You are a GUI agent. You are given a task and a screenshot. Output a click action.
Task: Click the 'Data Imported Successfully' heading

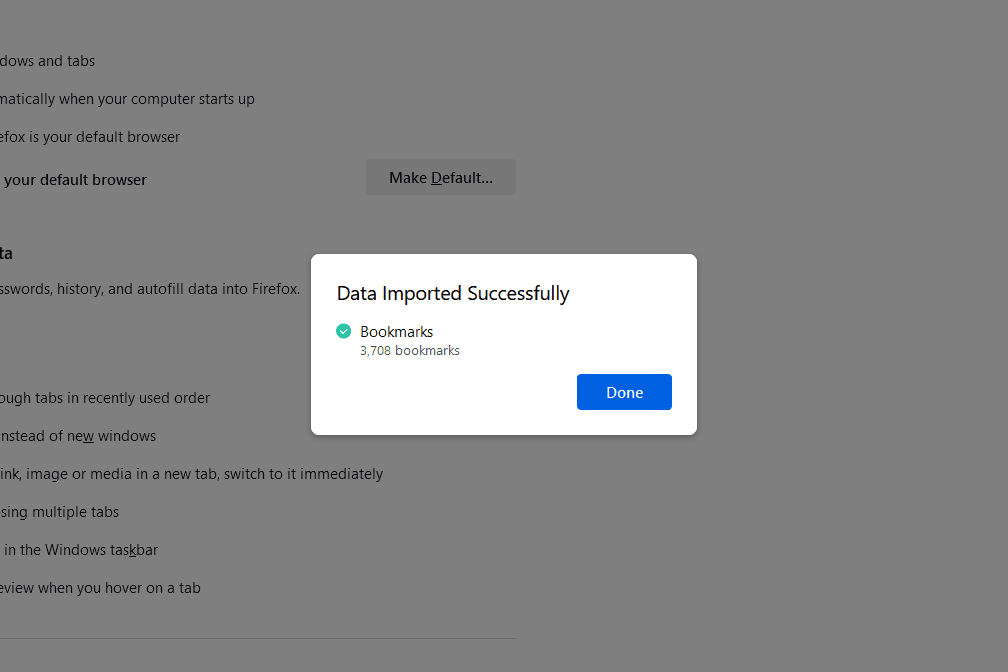(x=452, y=293)
